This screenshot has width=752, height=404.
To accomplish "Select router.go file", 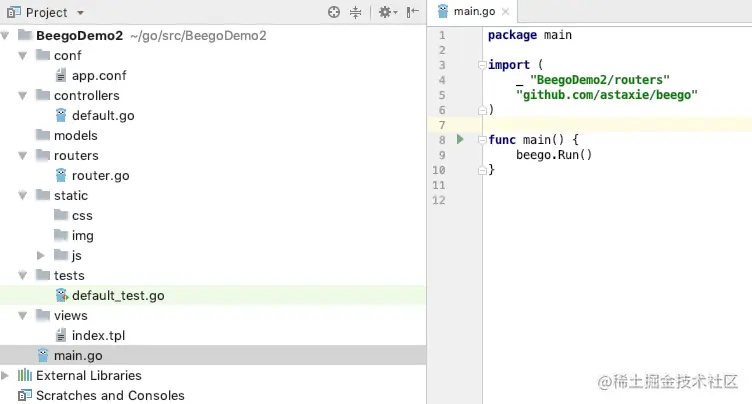I will [x=100, y=176].
